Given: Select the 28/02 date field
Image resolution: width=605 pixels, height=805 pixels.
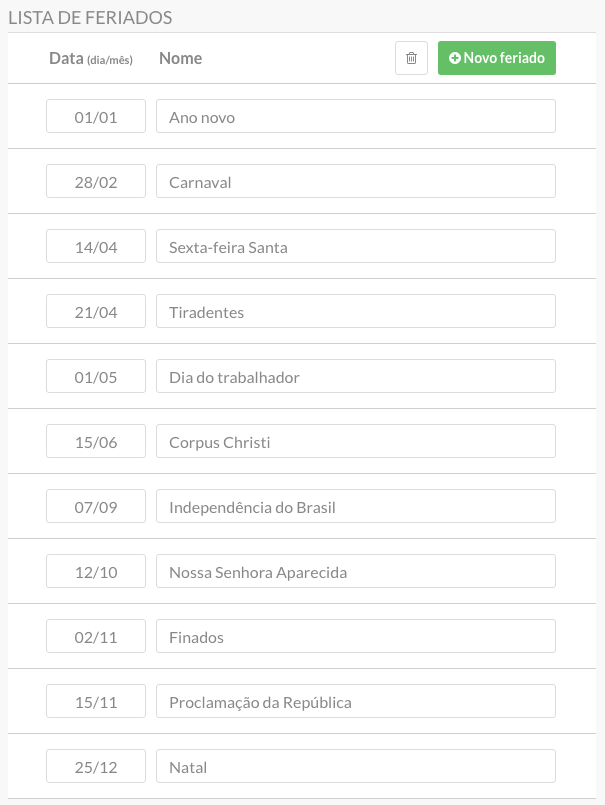Looking at the screenshot, I should pos(96,181).
